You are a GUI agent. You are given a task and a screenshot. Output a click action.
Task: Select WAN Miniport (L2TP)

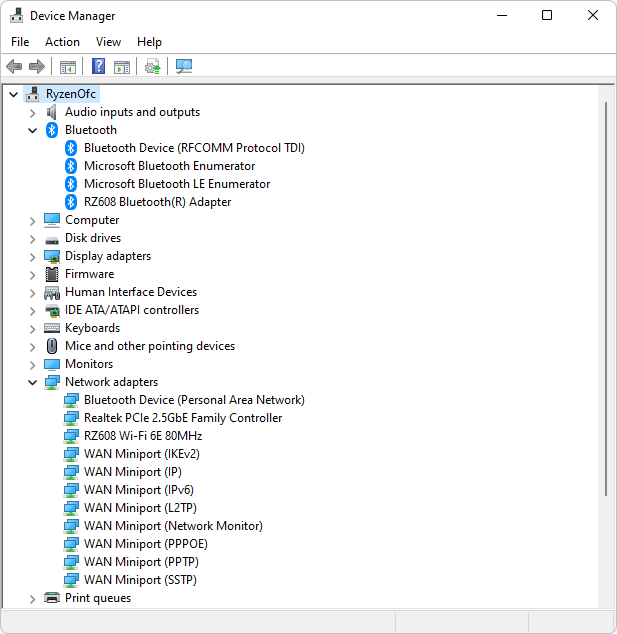click(140, 508)
